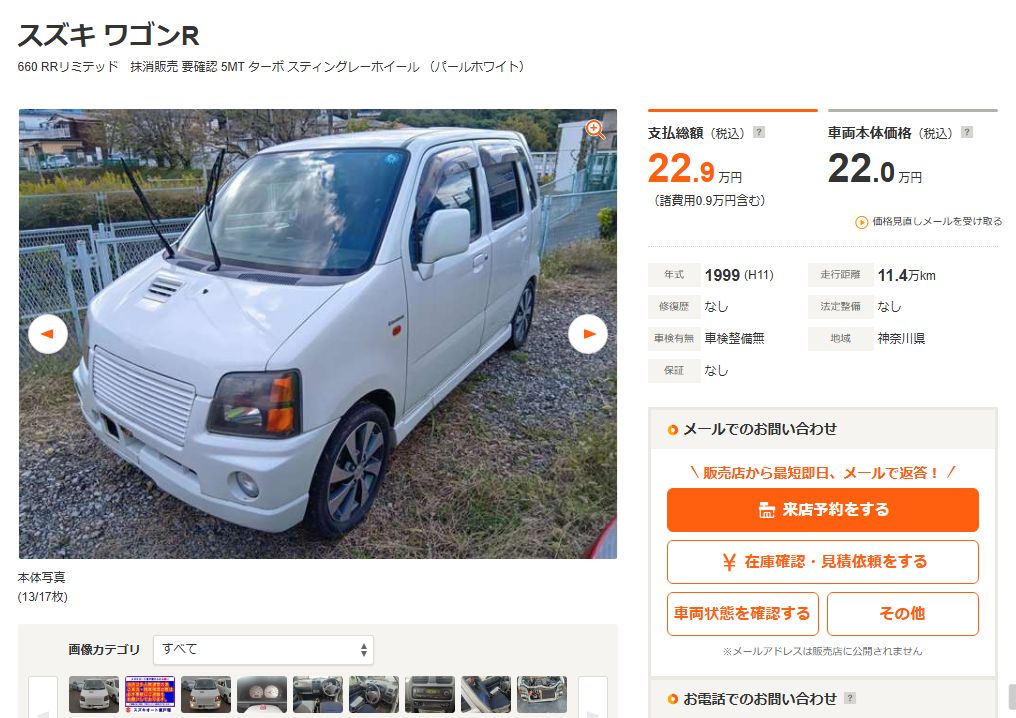Open help icon next to 支払総額

pos(759,132)
